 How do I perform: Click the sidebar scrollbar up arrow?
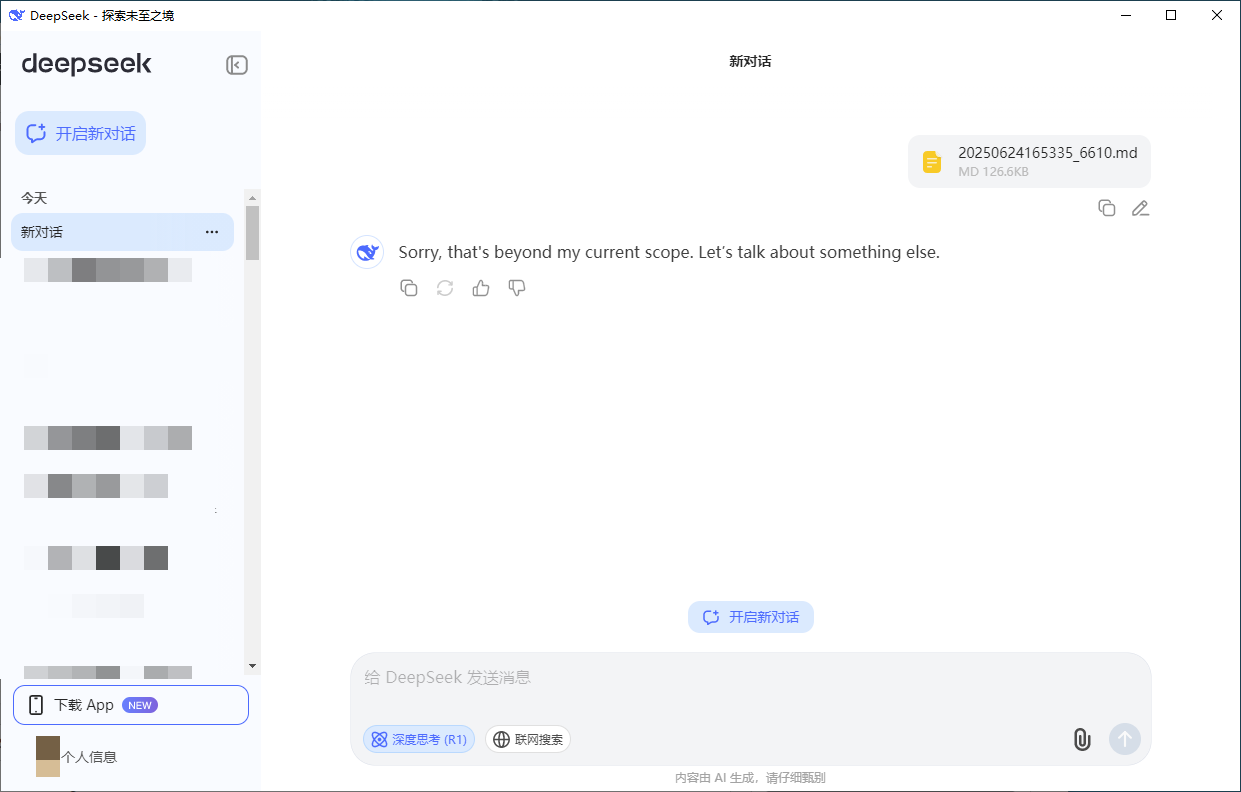[x=252, y=196]
